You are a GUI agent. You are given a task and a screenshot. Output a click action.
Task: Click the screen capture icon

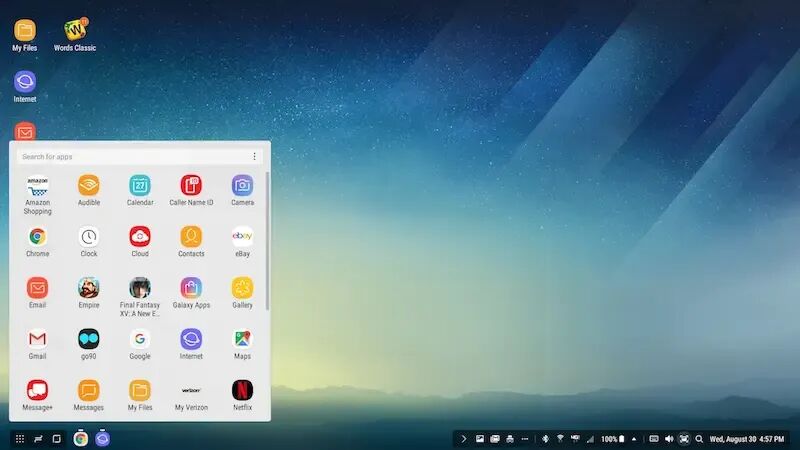pos(684,439)
